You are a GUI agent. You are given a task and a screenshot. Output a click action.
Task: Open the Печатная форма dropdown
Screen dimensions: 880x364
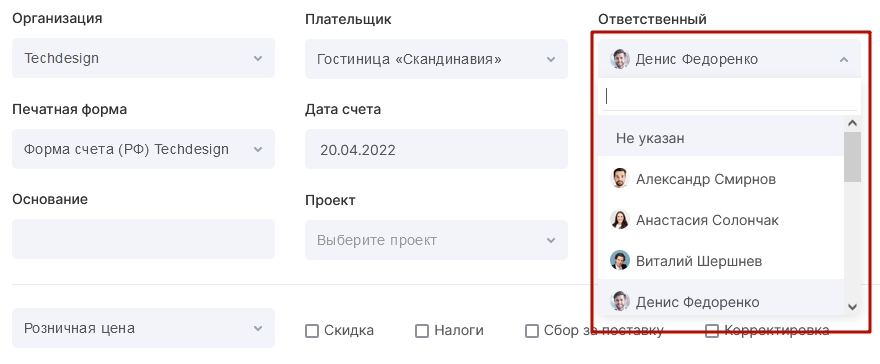tap(143, 149)
